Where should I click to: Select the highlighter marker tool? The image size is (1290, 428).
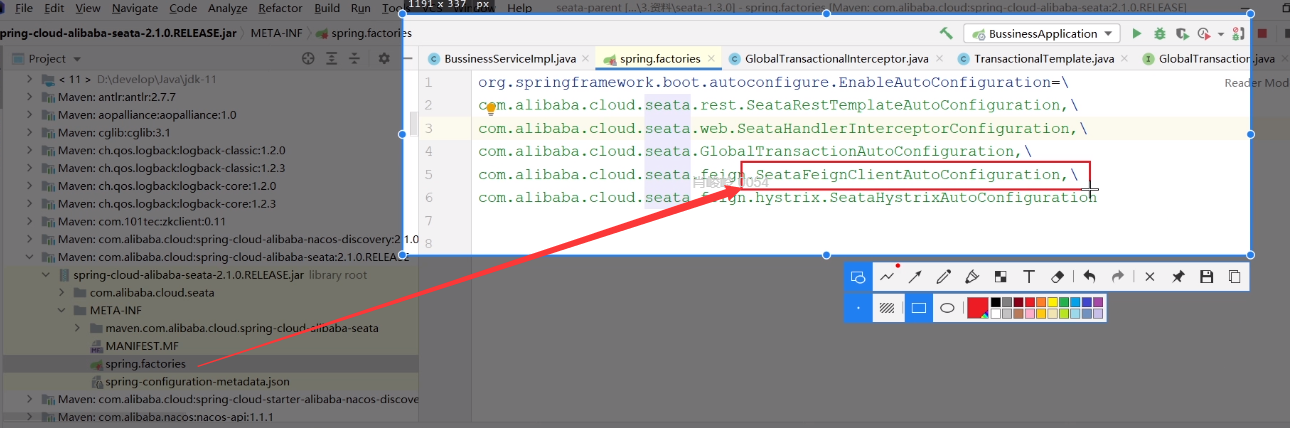tap(971, 277)
